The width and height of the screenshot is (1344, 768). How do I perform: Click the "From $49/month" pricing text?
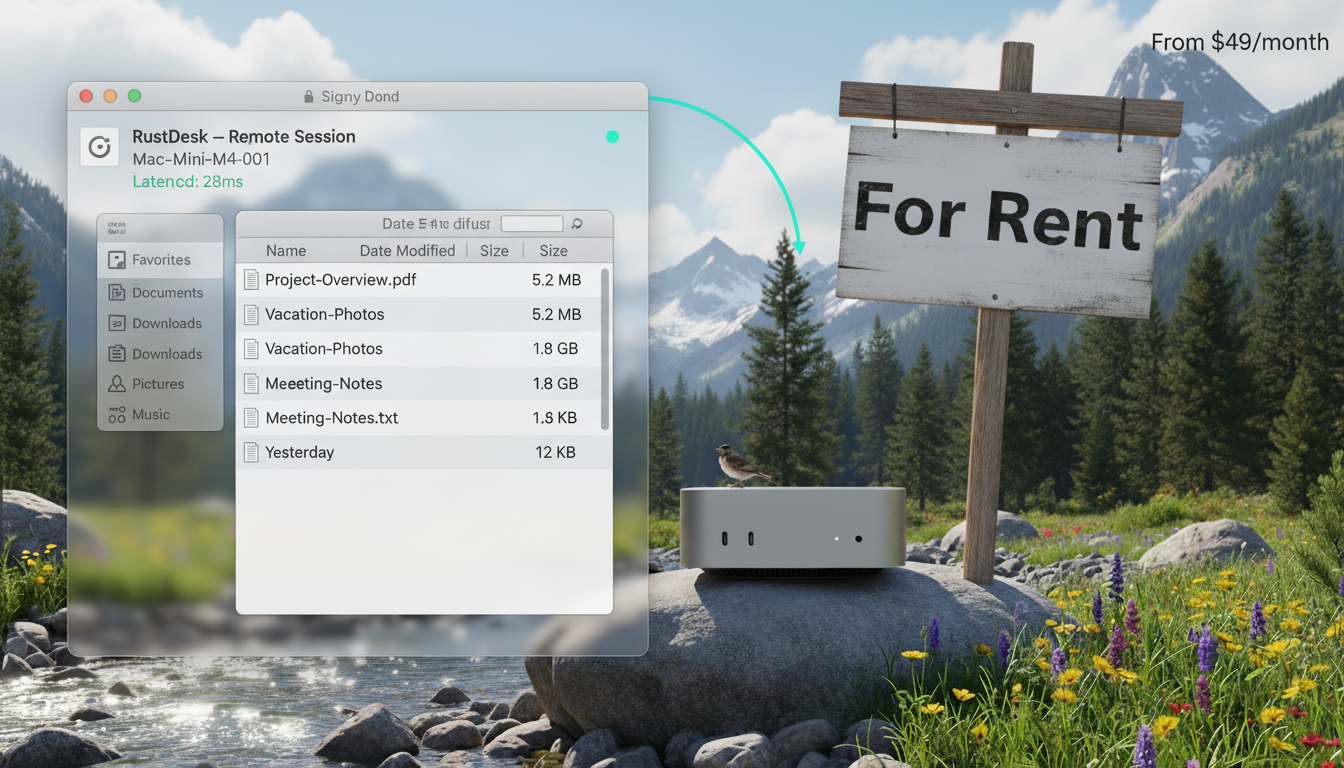click(1239, 42)
